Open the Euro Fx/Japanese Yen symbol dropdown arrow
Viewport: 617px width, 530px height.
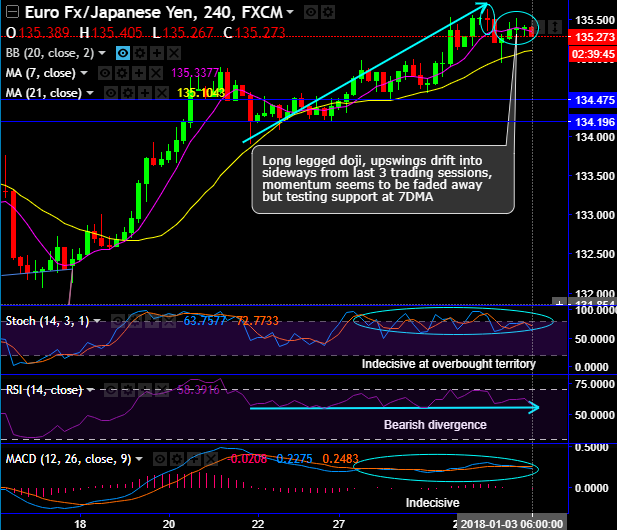(290, 12)
